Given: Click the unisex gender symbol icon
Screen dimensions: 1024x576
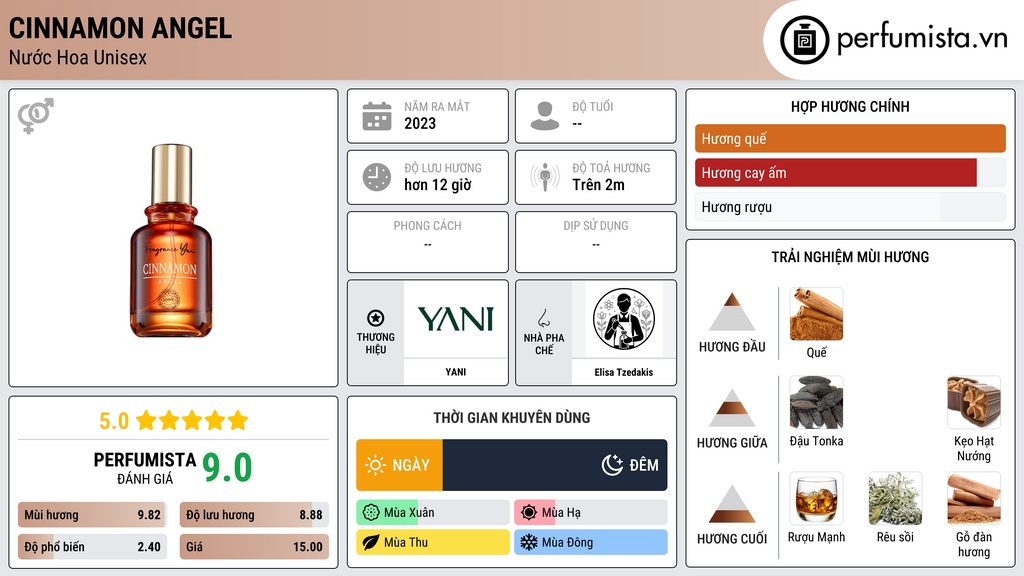Looking at the screenshot, I should [x=36, y=116].
